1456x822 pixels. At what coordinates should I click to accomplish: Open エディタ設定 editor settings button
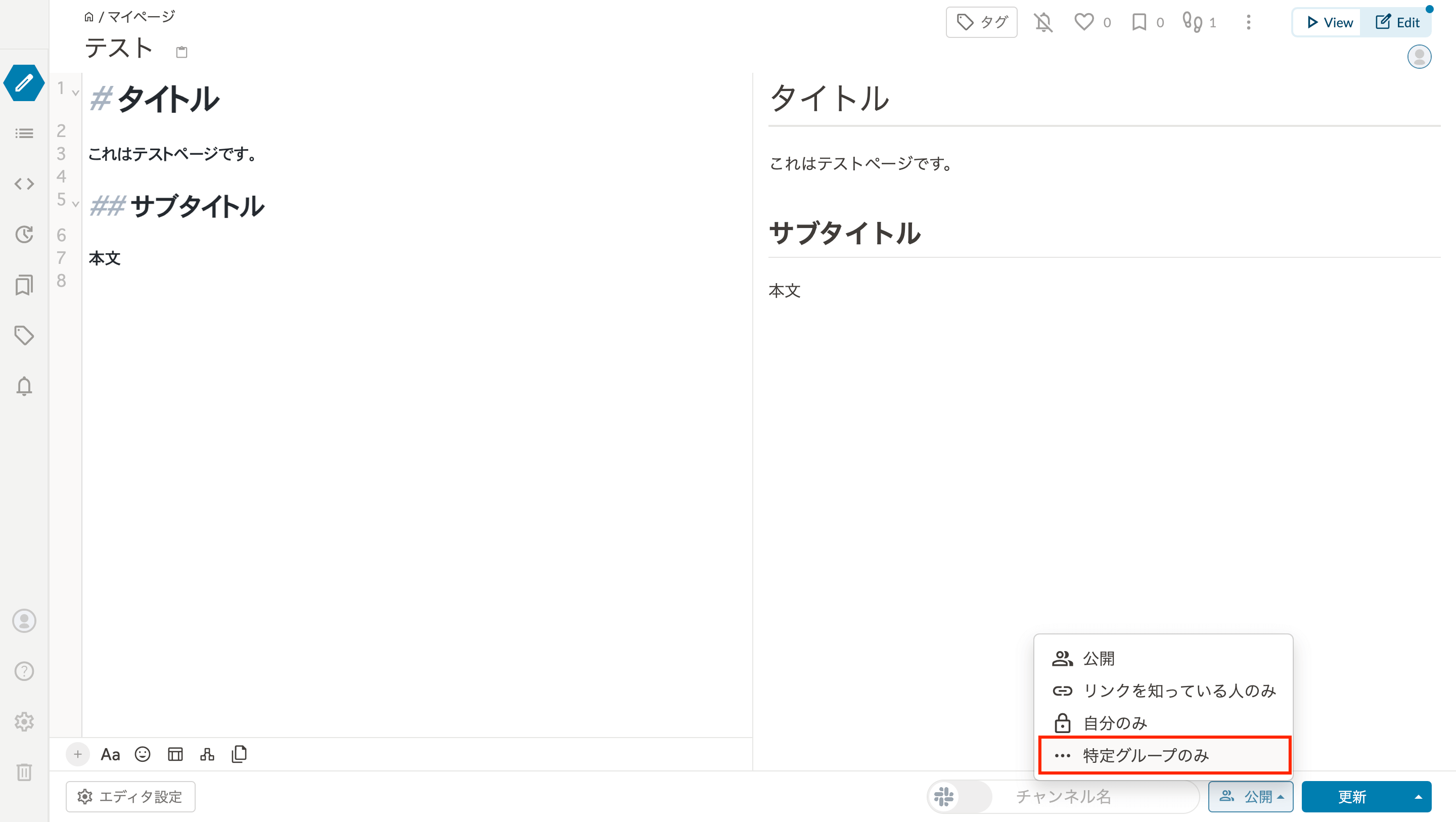(130, 797)
